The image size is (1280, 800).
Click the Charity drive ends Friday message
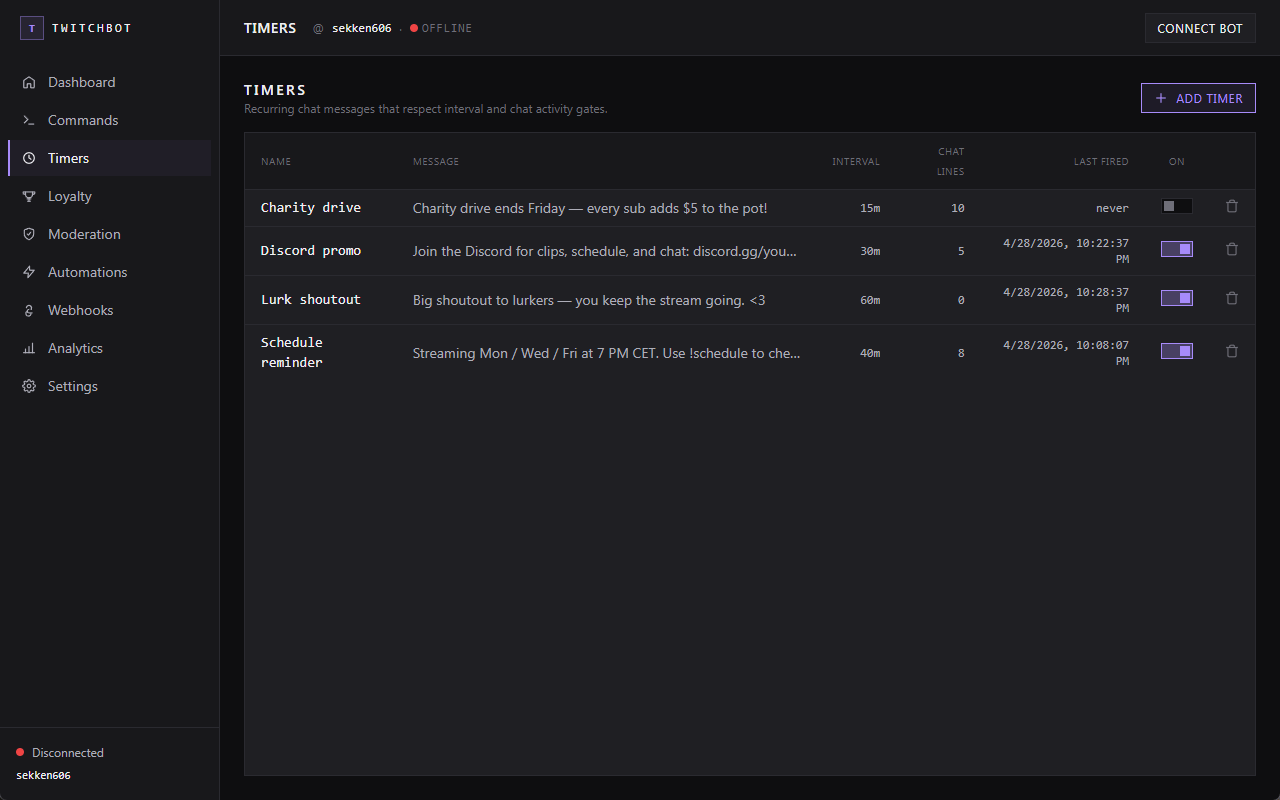tap(590, 208)
